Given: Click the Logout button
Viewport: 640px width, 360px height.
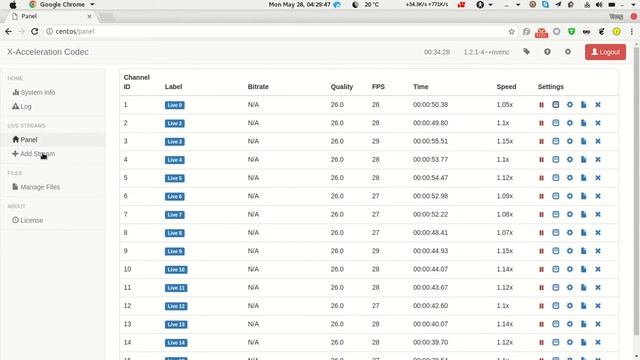Looking at the screenshot, I should click(605, 52).
